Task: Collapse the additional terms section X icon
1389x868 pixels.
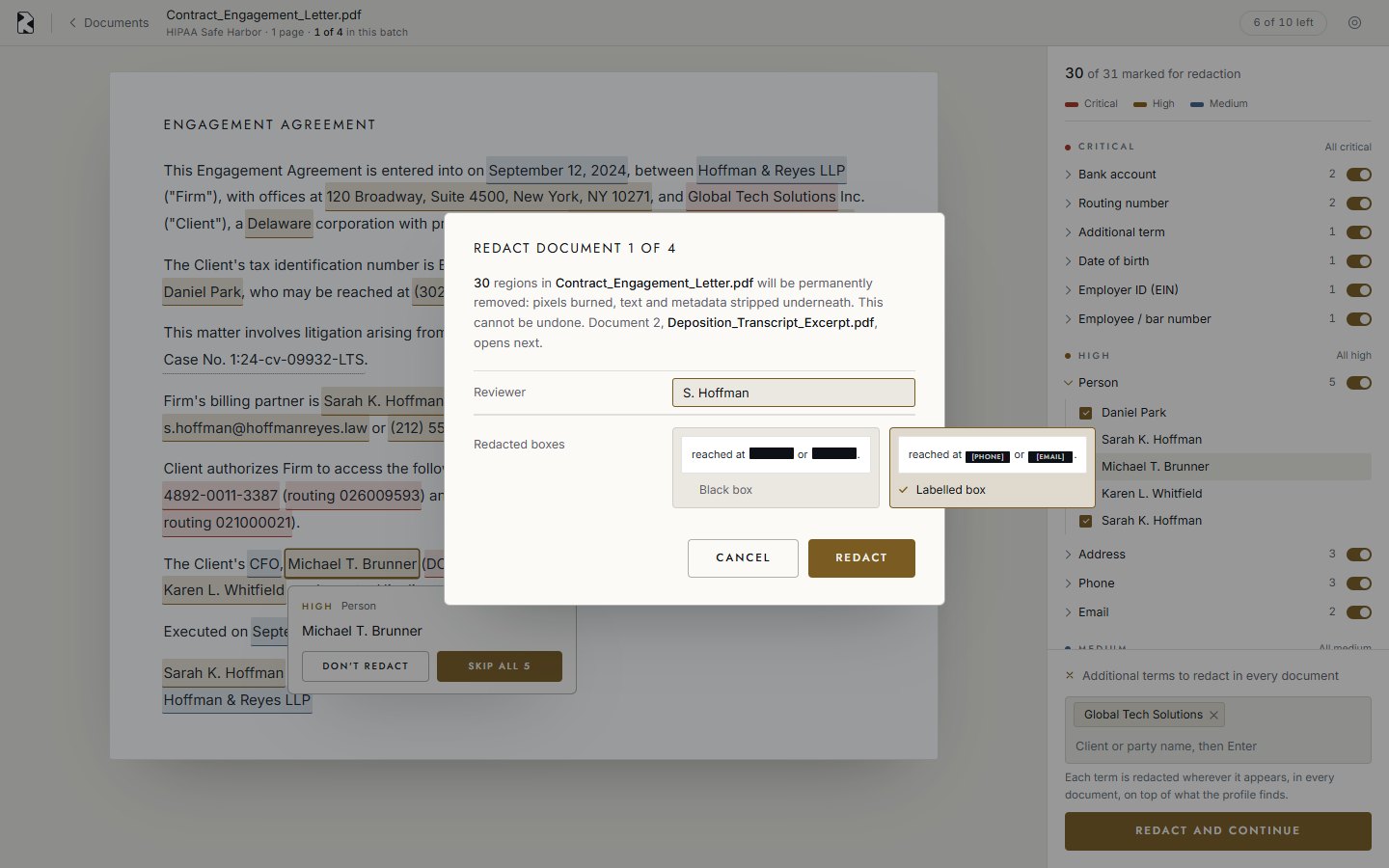Action: [1070, 676]
